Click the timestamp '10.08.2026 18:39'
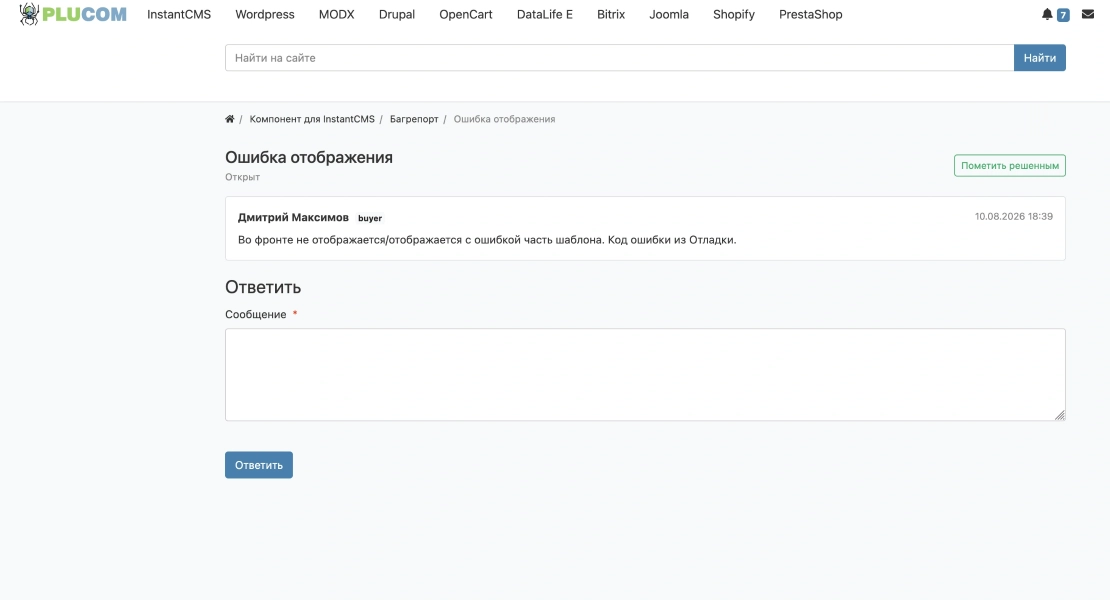The image size is (1110, 600). click(1014, 217)
